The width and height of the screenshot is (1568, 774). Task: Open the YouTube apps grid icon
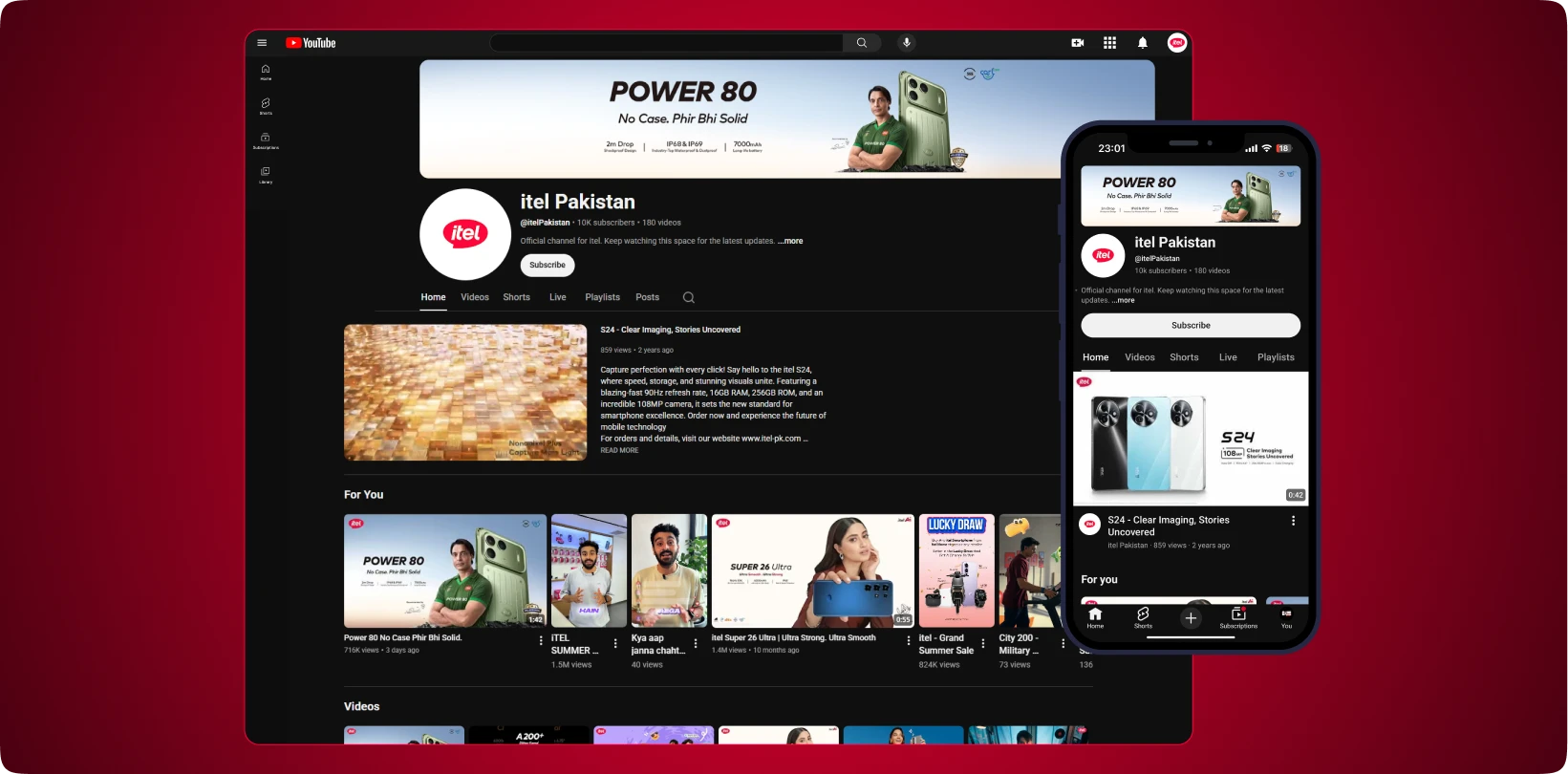coord(1109,43)
